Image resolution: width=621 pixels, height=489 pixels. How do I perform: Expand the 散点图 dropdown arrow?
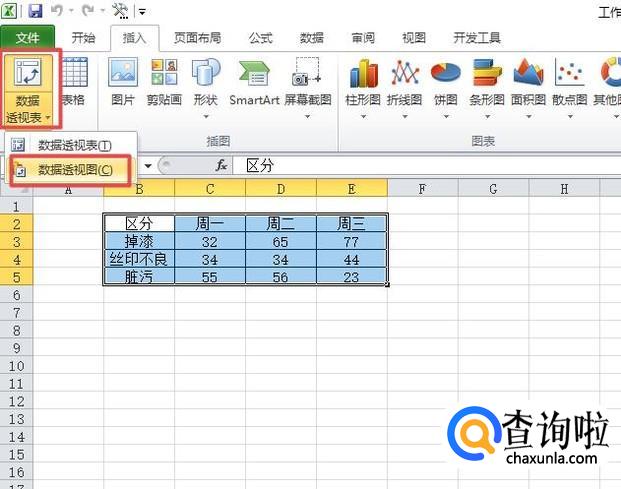570,116
